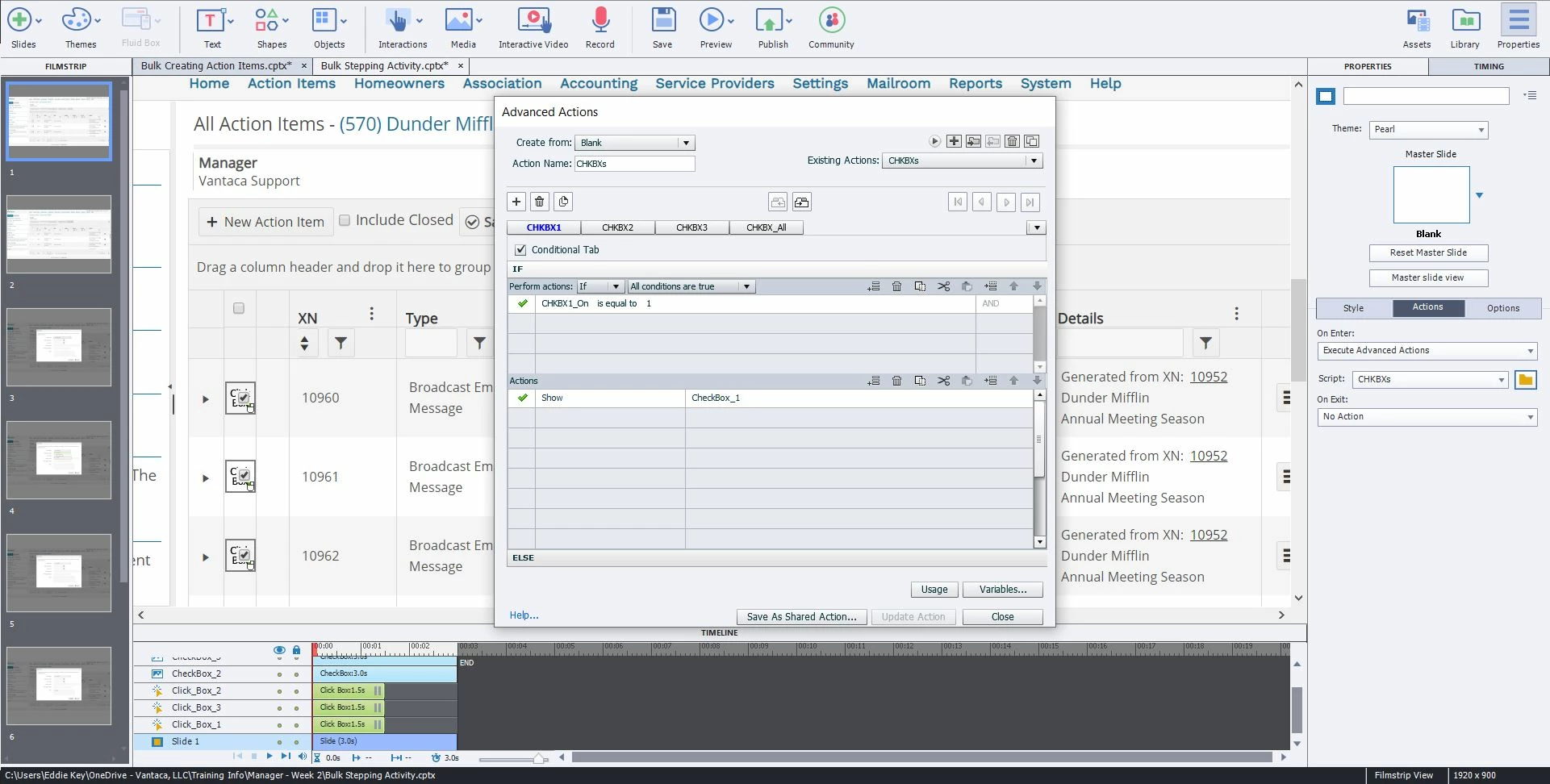Create a new action with the top plus icon

954,141
